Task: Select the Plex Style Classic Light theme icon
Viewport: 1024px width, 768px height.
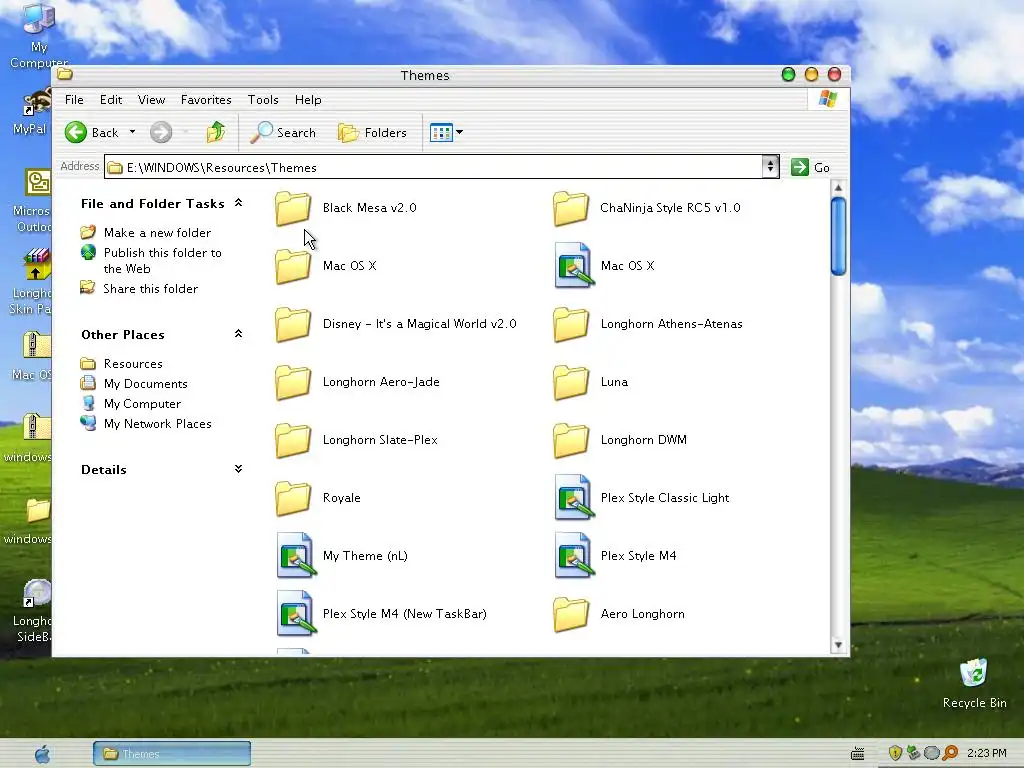Action: (x=573, y=497)
